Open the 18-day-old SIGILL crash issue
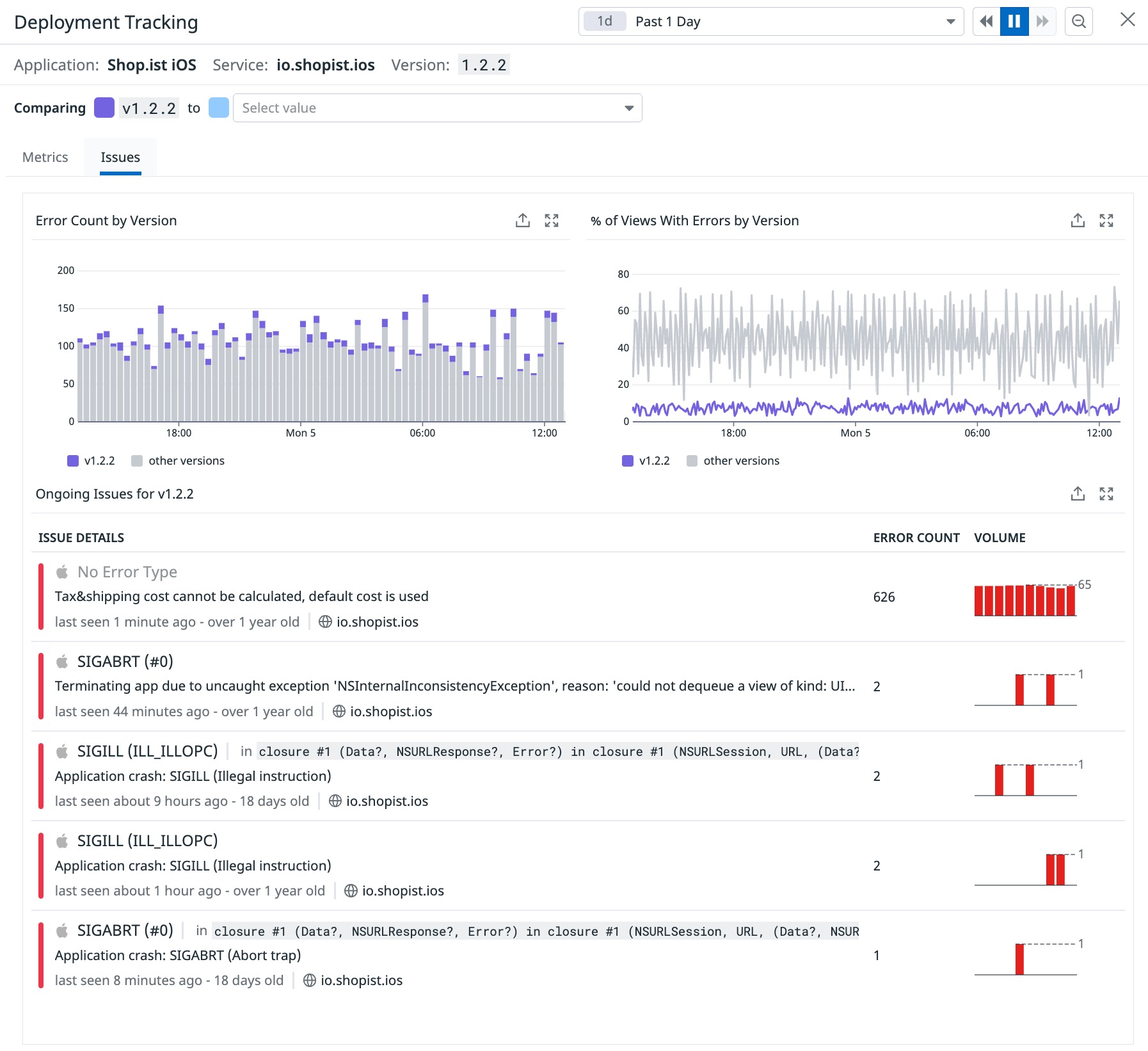Viewport: 1148px width, 1051px height. pyautogui.click(x=578, y=776)
